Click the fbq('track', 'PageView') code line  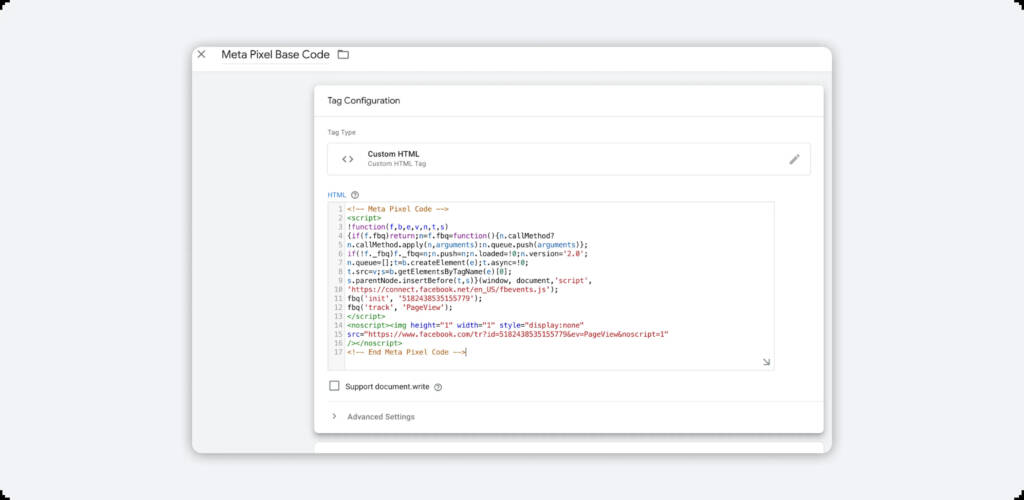click(x=400, y=307)
